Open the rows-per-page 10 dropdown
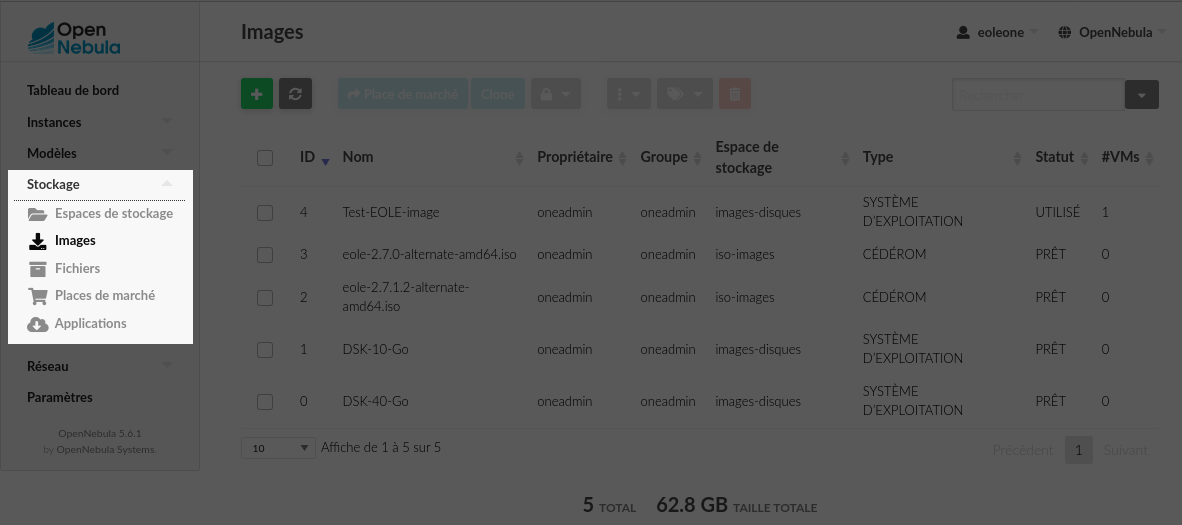Viewport: 1182px width, 525px height. pos(278,447)
